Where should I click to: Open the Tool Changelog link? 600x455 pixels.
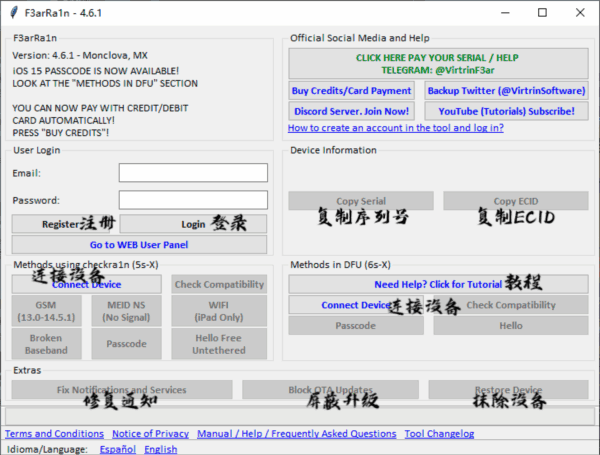click(439, 434)
